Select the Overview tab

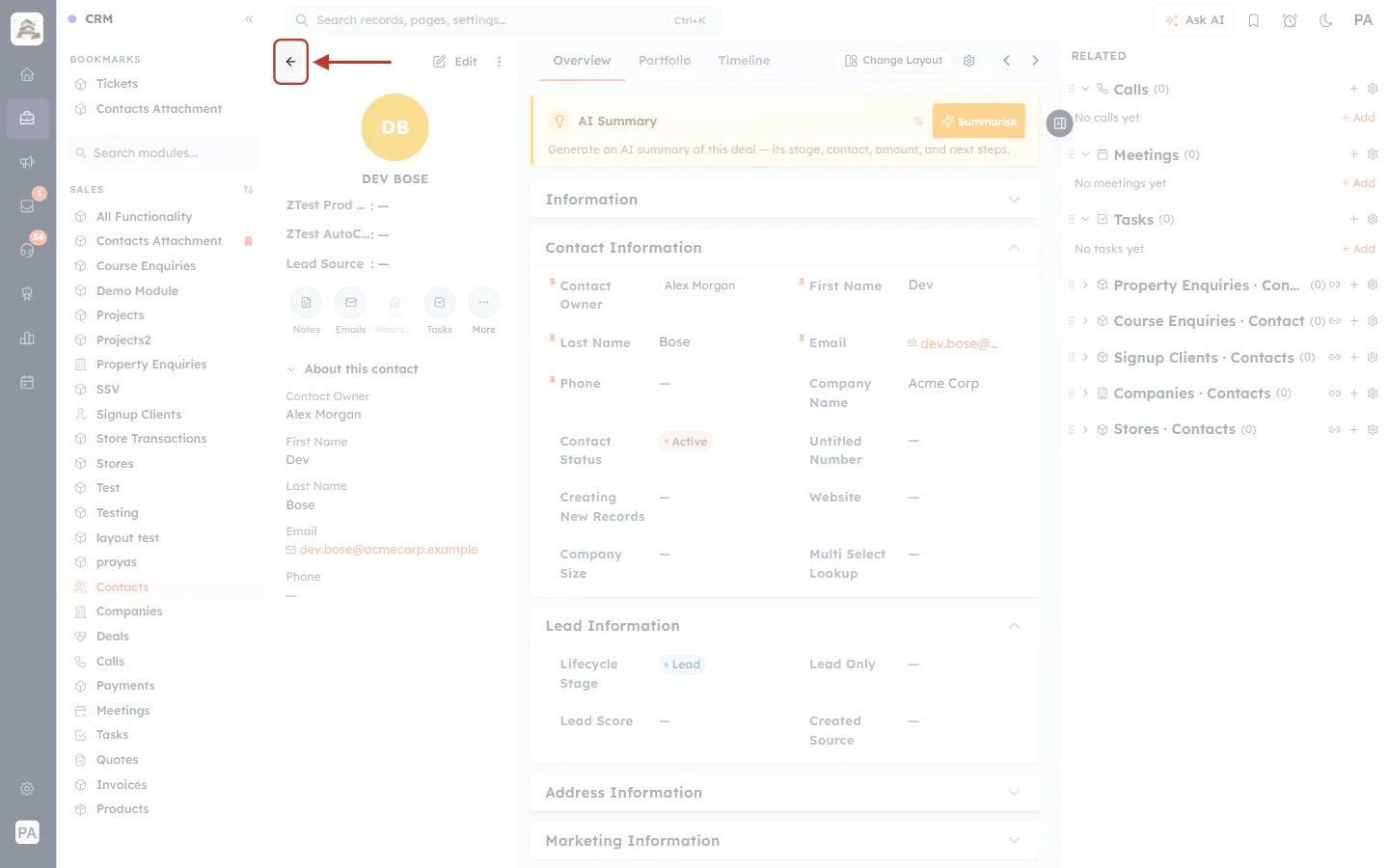coord(582,61)
